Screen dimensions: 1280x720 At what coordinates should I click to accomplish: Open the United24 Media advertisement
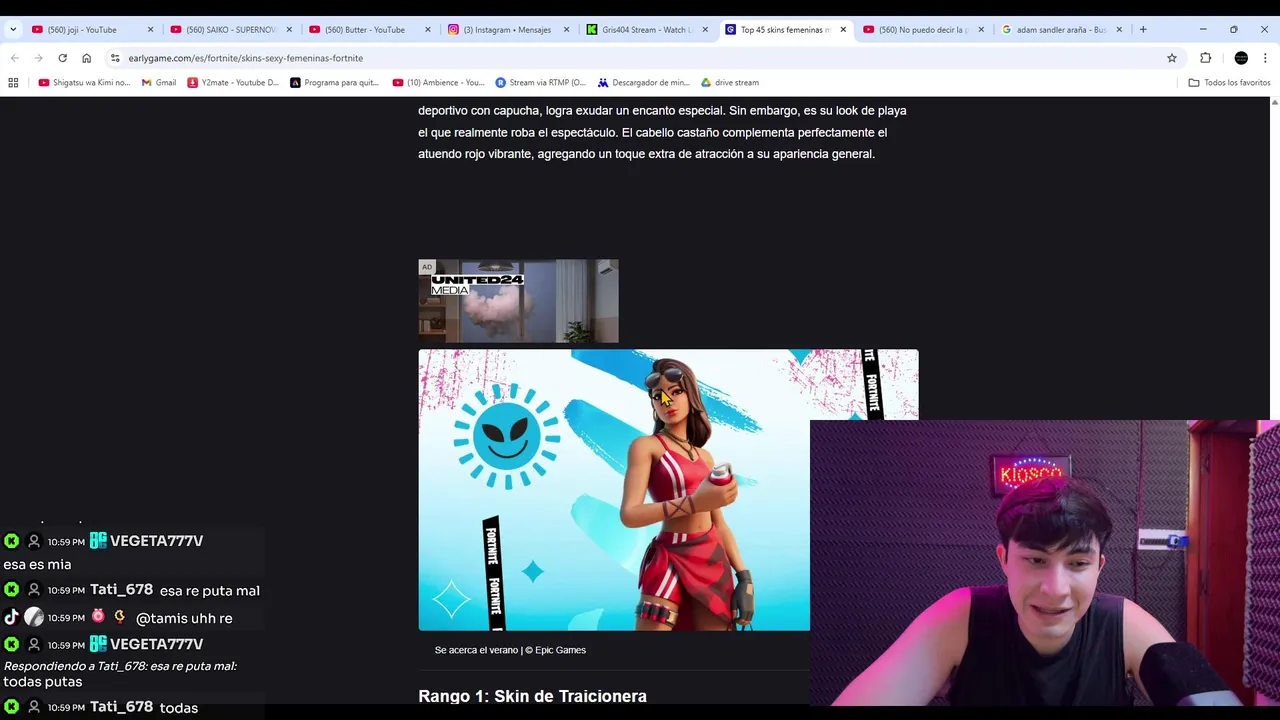pyautogui.click(x=518, y=301)
